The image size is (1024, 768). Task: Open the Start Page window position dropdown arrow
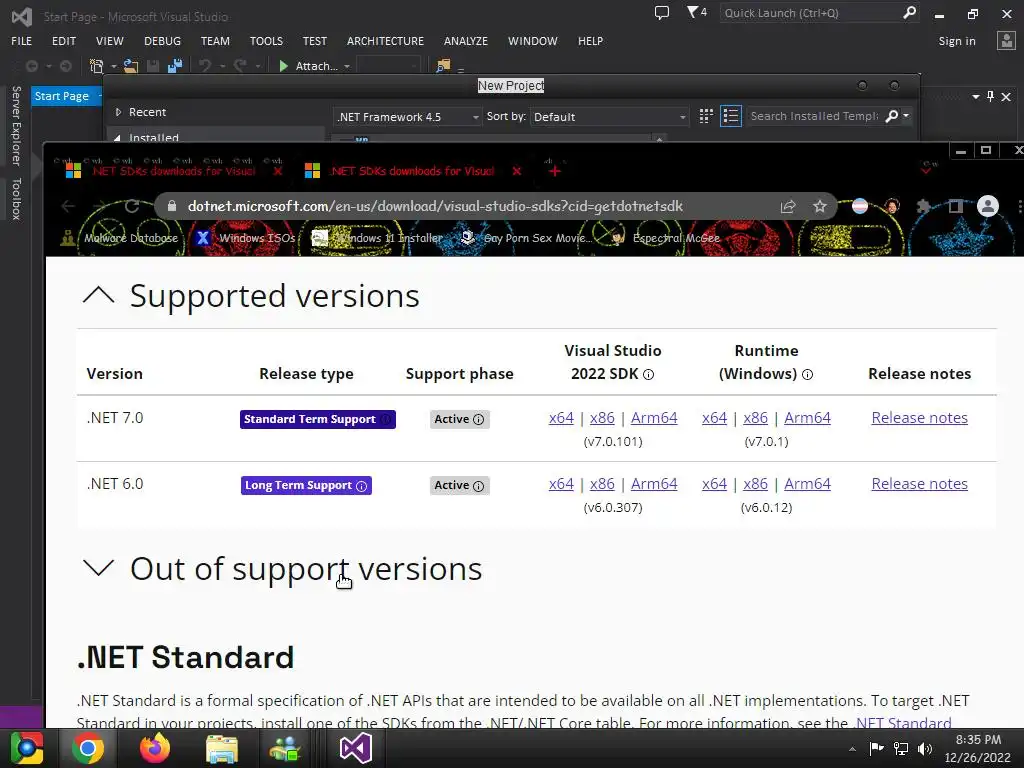click(x=975, y=97)
